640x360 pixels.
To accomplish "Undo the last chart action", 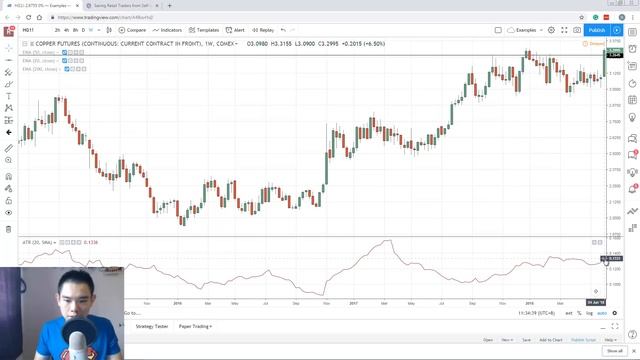I will [x=283, y=30].
